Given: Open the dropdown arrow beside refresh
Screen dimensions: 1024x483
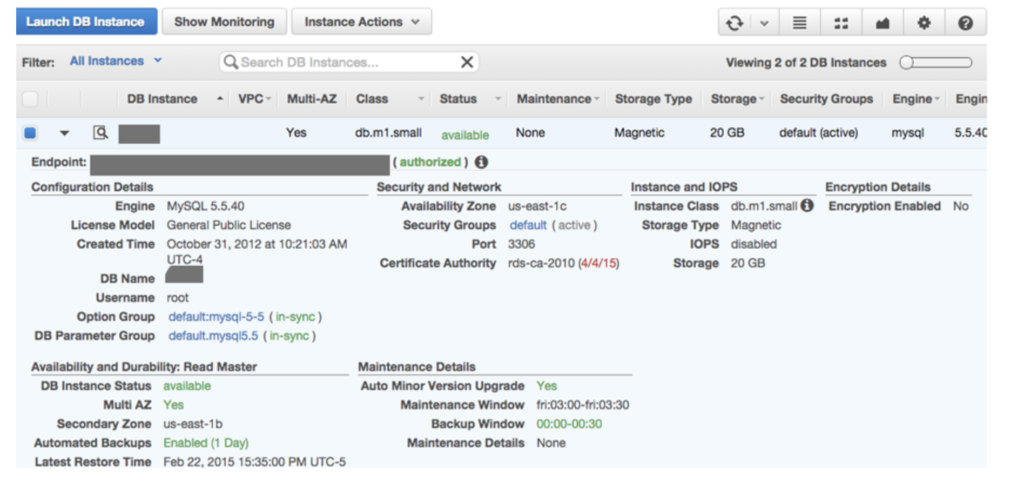Looking at the screenshot, I should [764, 22].
